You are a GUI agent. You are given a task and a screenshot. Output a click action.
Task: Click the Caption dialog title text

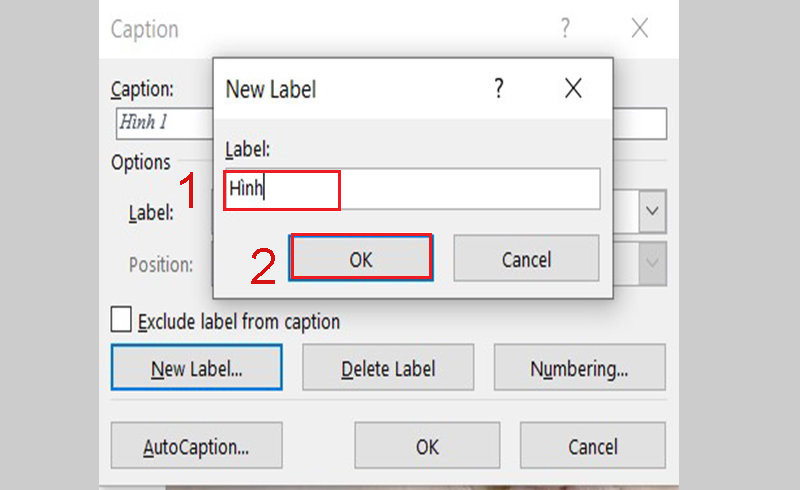tap(145, 29)
